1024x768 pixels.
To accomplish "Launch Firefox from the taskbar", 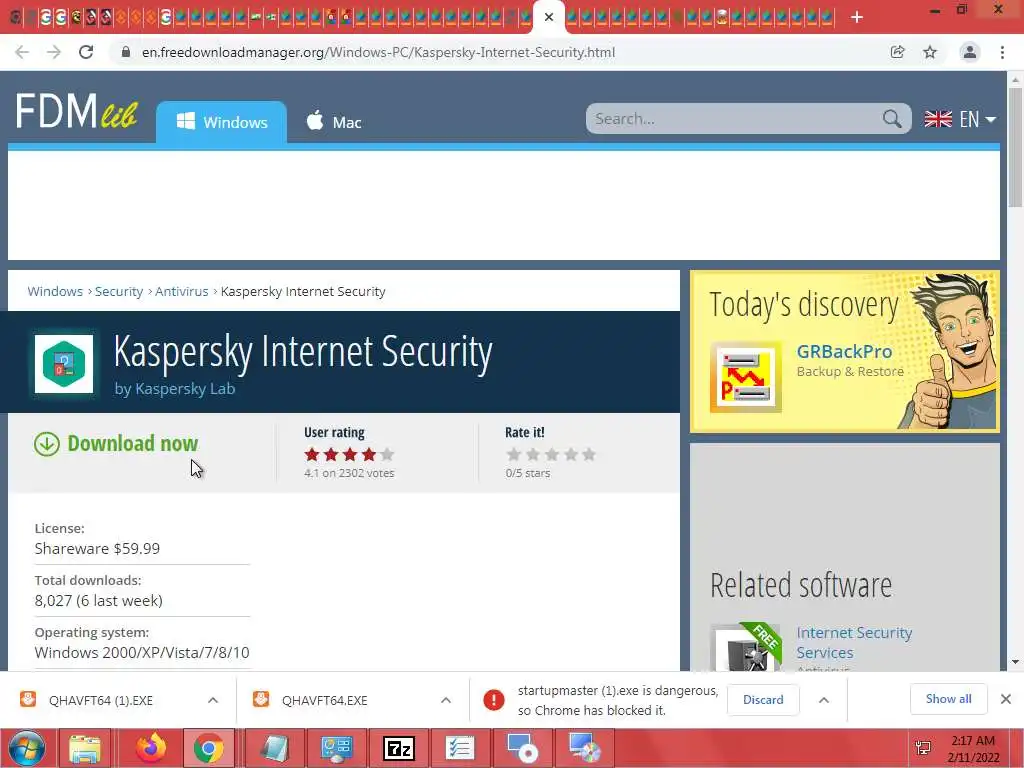I will point(151,748).
